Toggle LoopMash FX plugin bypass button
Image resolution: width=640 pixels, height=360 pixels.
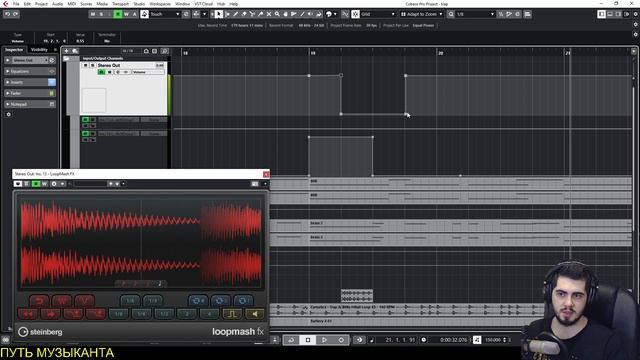[x=18, y=184]
